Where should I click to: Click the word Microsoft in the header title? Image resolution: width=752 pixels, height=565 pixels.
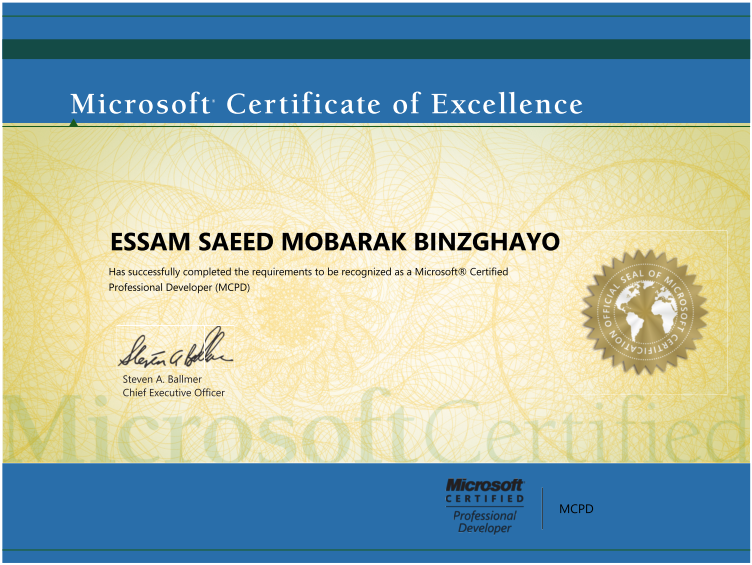[138, 104]
